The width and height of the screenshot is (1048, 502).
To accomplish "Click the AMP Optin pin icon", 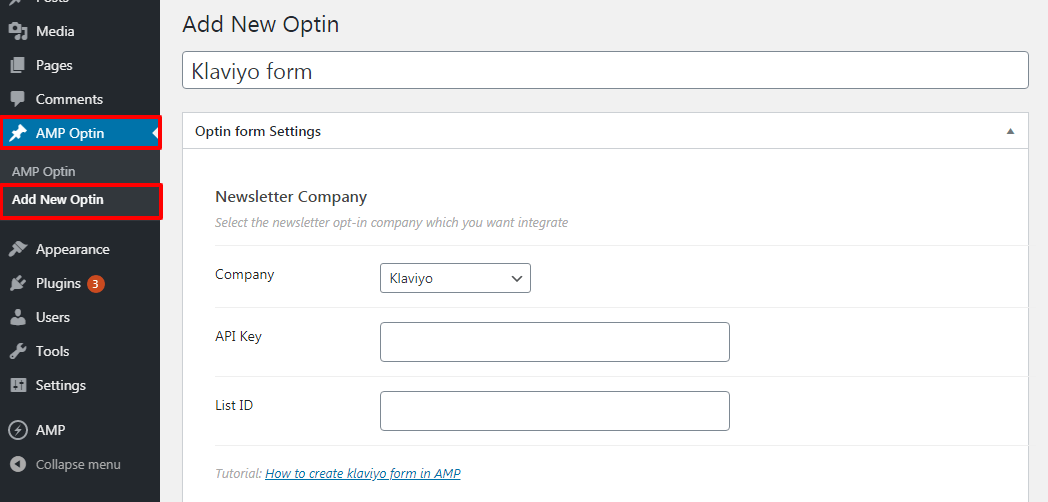I will click(x=18, y=133).
